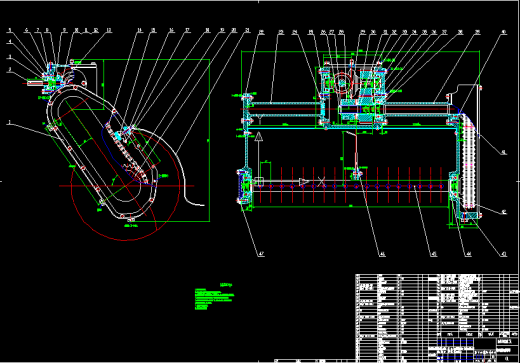This screenshot has width=520, height=363.
Task: Select part callout number 16
Action: [x=171, y=30]
